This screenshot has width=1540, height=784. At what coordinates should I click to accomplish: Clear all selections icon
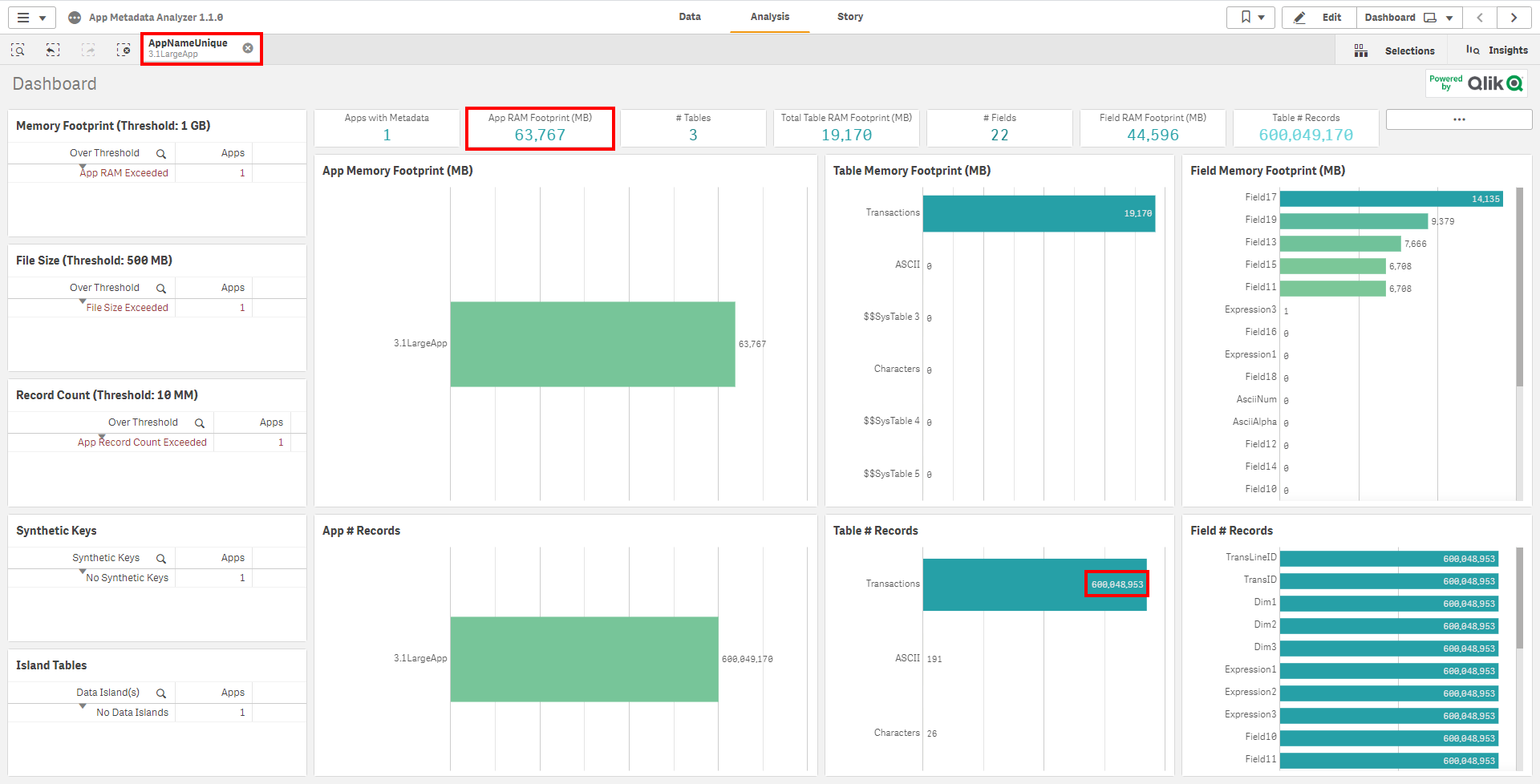point(124,50)
